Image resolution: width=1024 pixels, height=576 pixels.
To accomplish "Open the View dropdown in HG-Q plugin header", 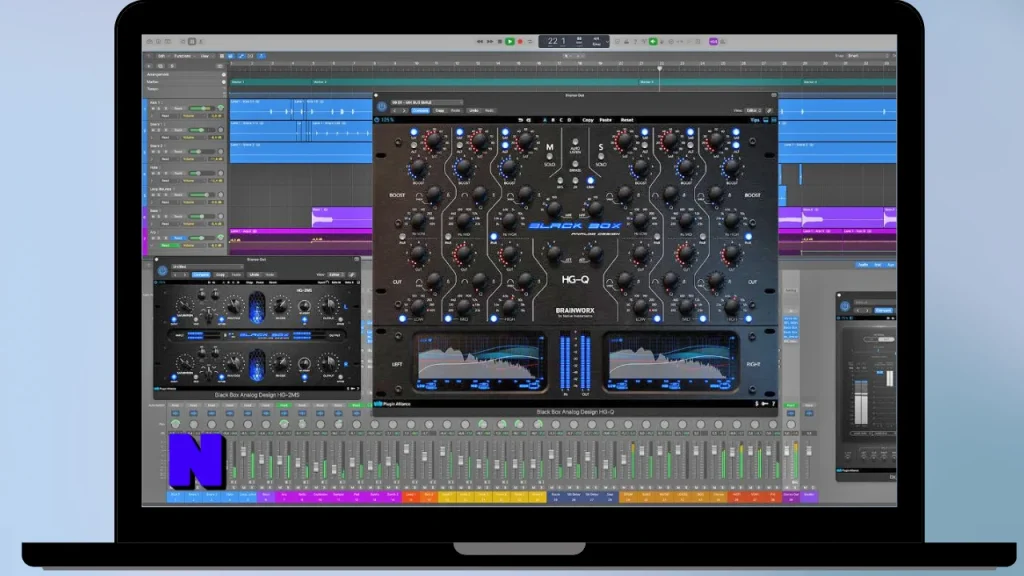I will [753, 111].
